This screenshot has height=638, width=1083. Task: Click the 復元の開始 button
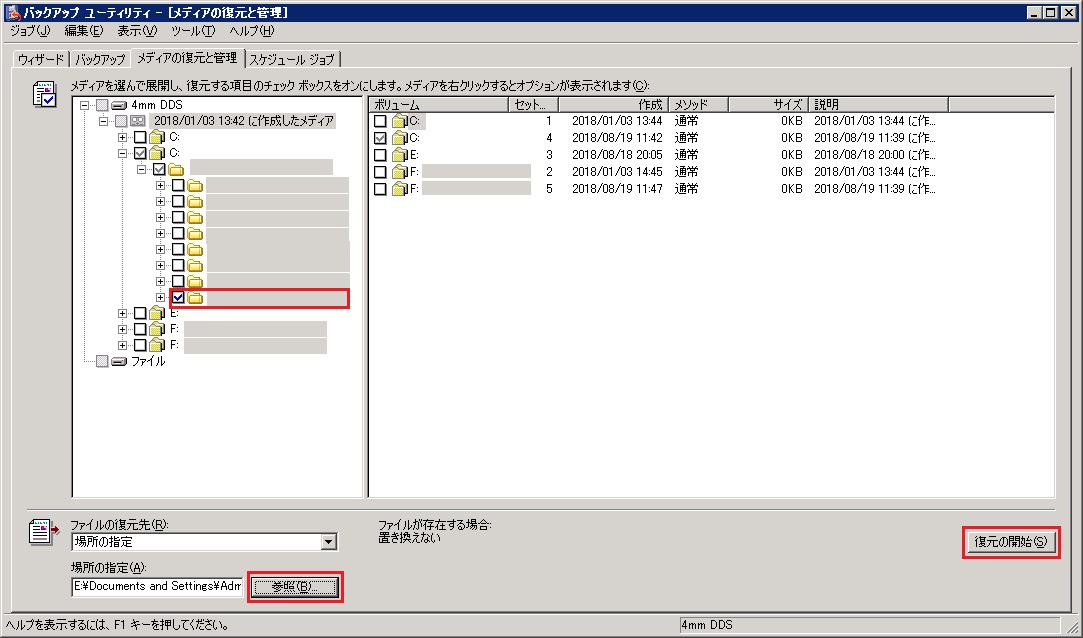pyautogui.click(x=1010, y=542)
